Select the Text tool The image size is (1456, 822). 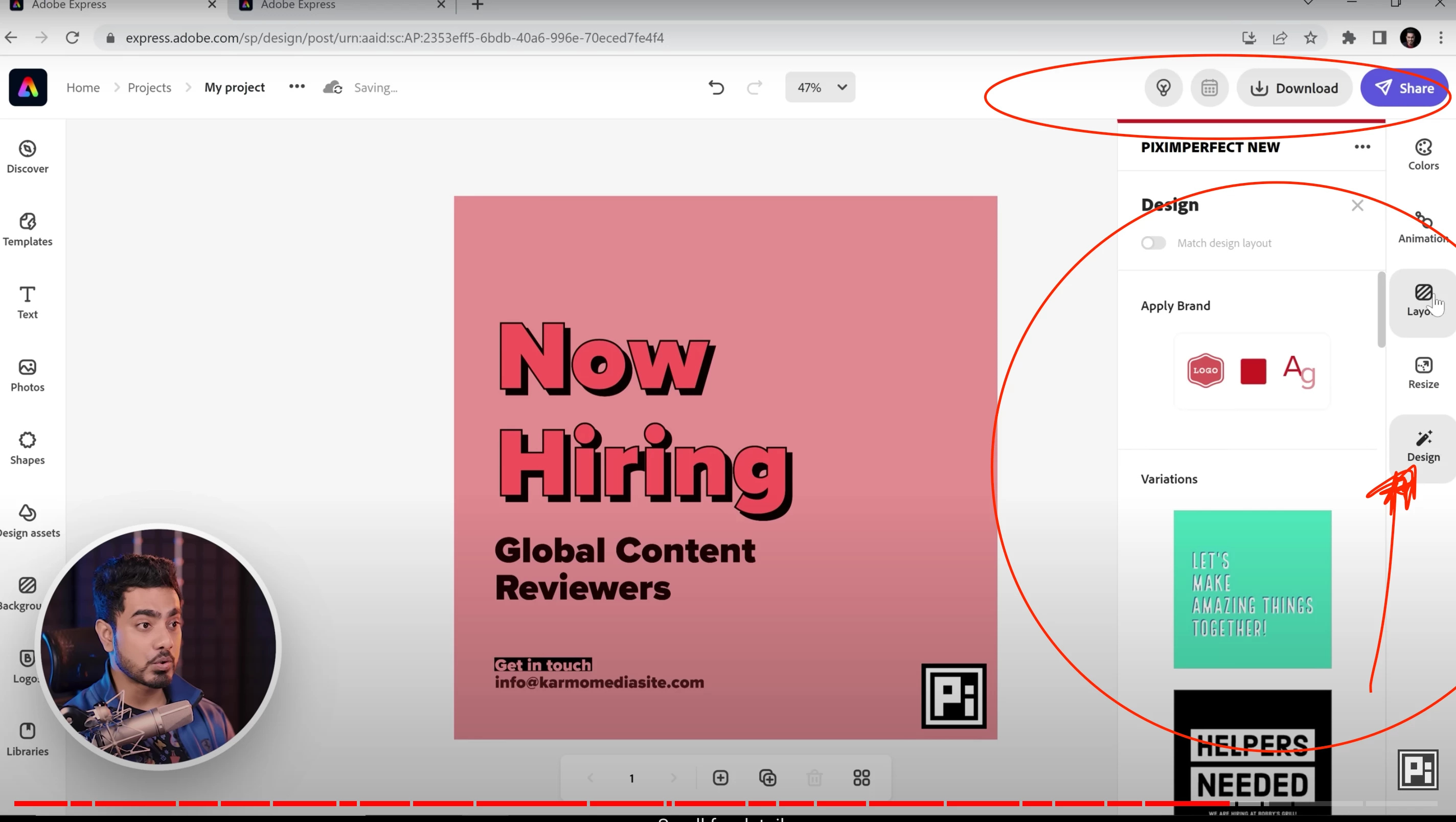tap(27, 302)
